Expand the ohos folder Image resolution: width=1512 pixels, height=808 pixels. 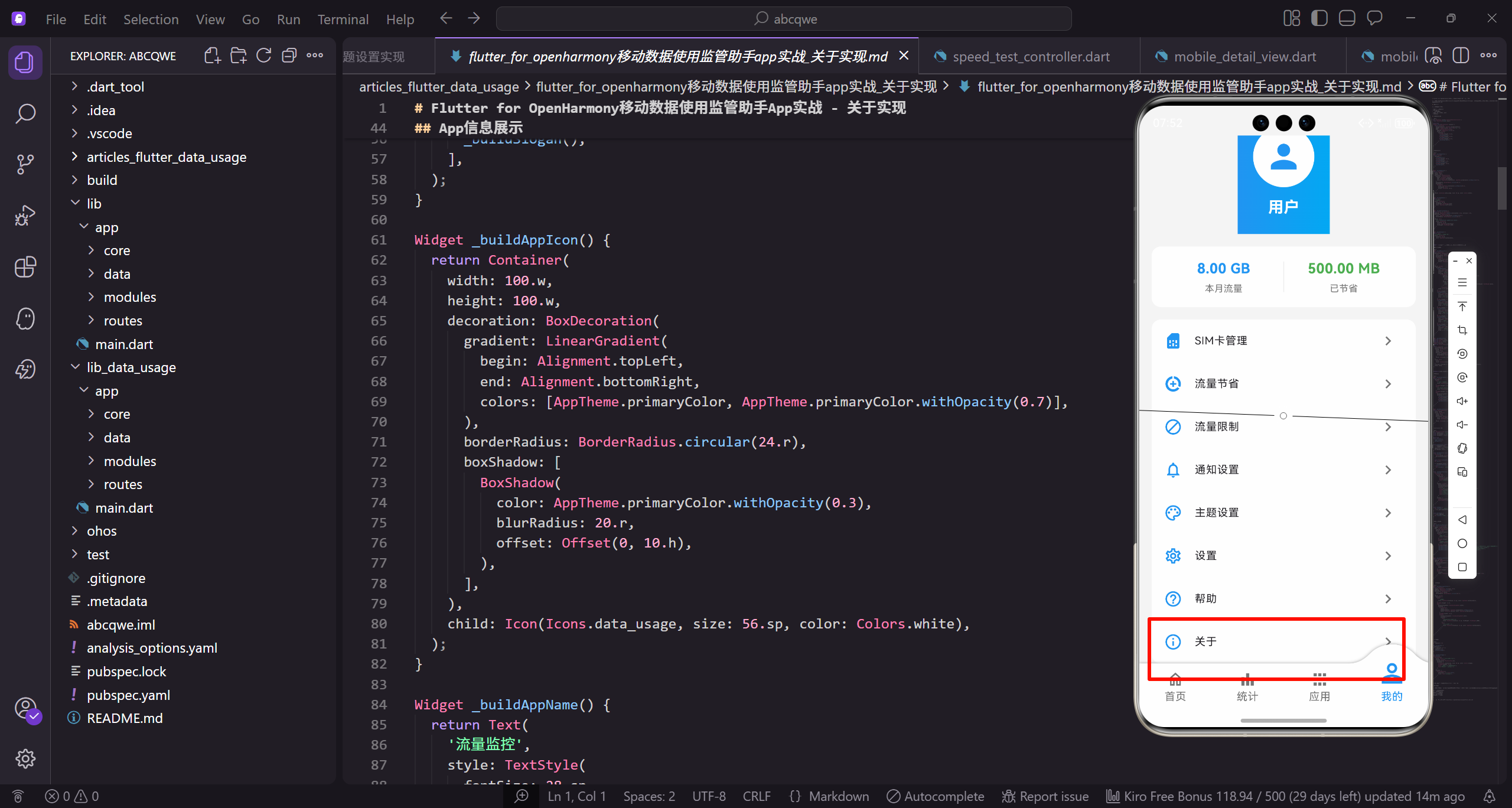[102, 531]
